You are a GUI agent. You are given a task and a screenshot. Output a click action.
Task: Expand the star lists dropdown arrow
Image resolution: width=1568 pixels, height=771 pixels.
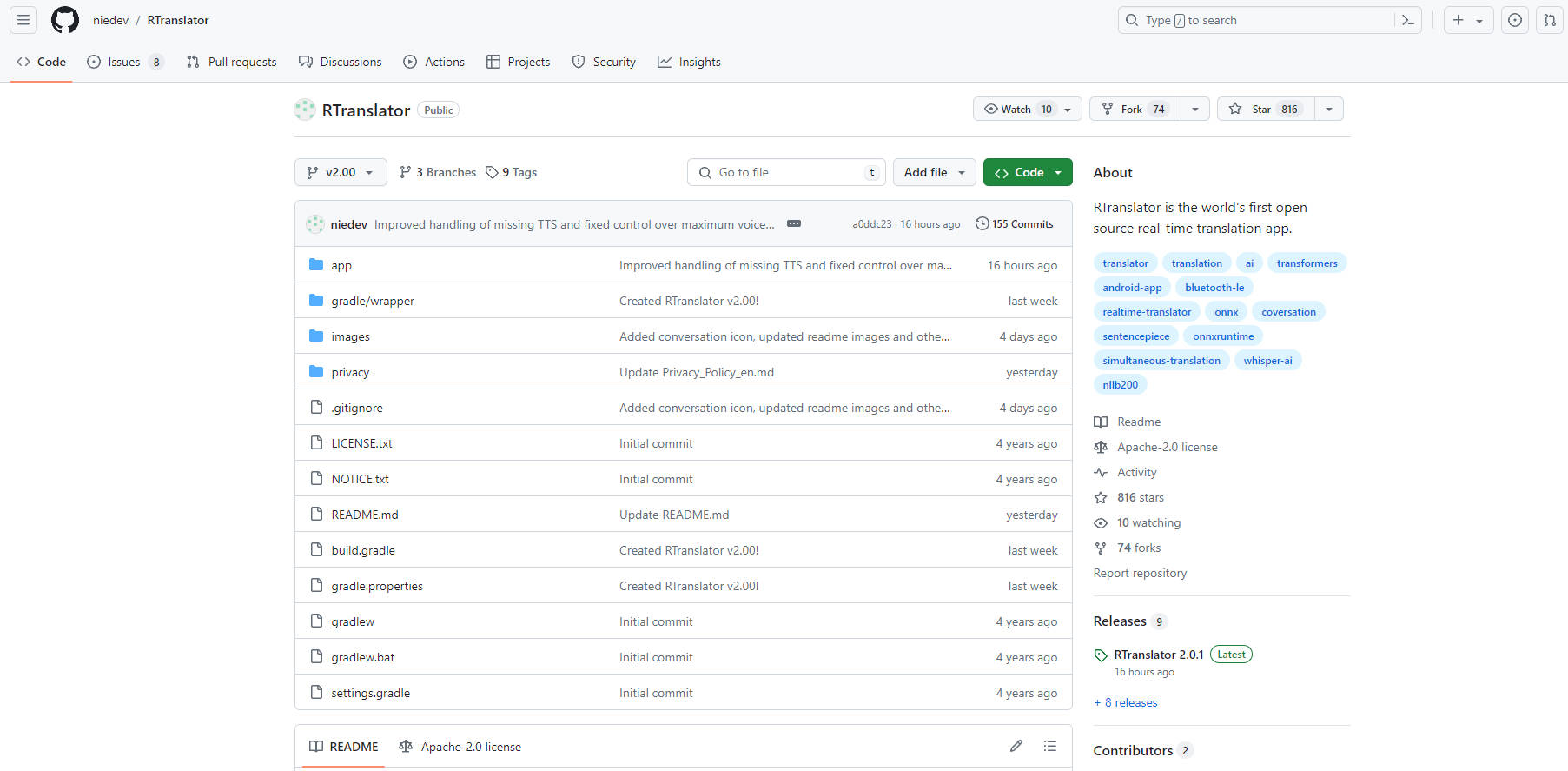pyautogui.click(x=1329, y=109)
